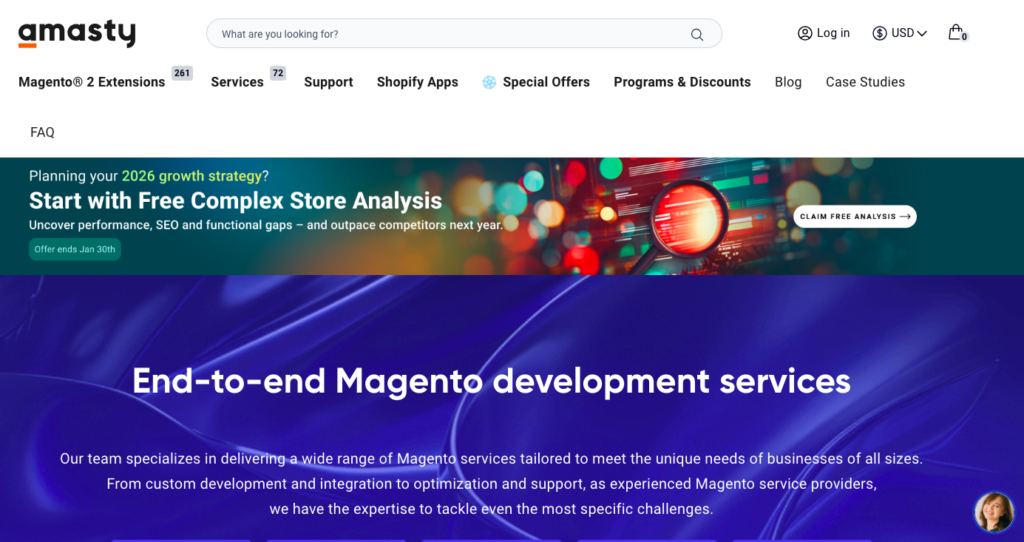
Task: Click the 72 services count badge
Action: click(x=278, y=73)
